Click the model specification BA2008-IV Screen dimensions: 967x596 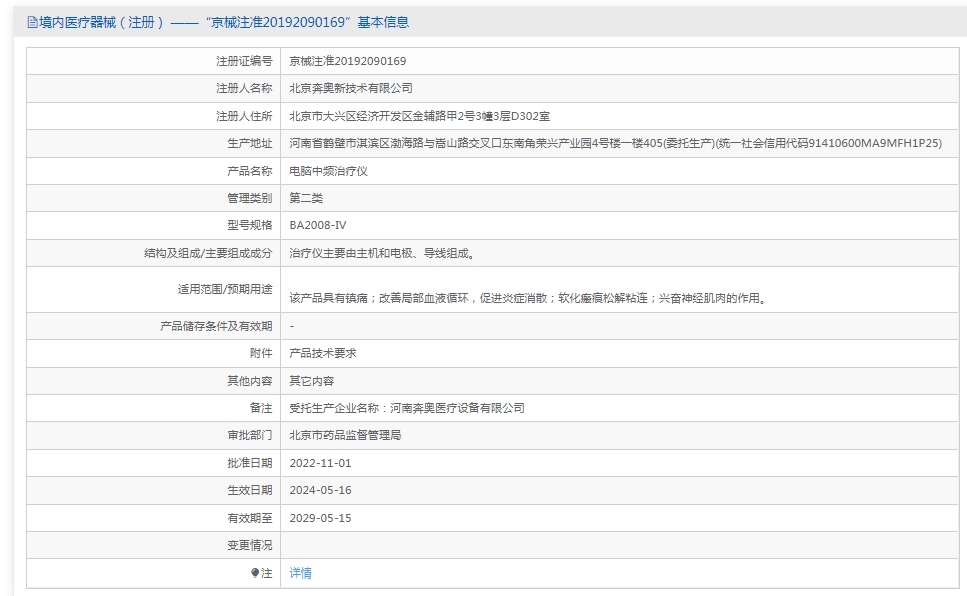pyautogui.click(x=317, y=226)
